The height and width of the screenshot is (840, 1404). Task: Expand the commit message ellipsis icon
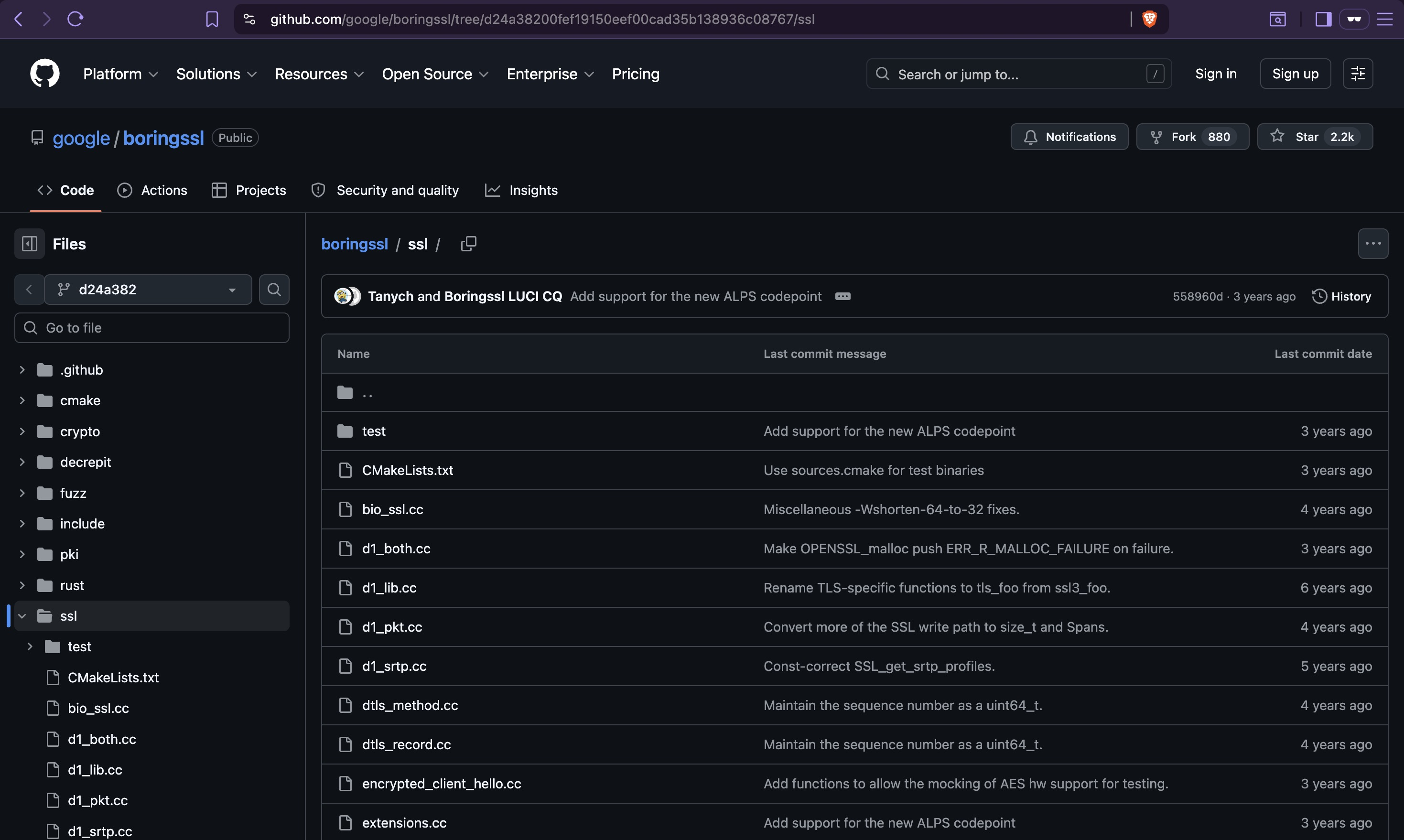coord(842,297)
